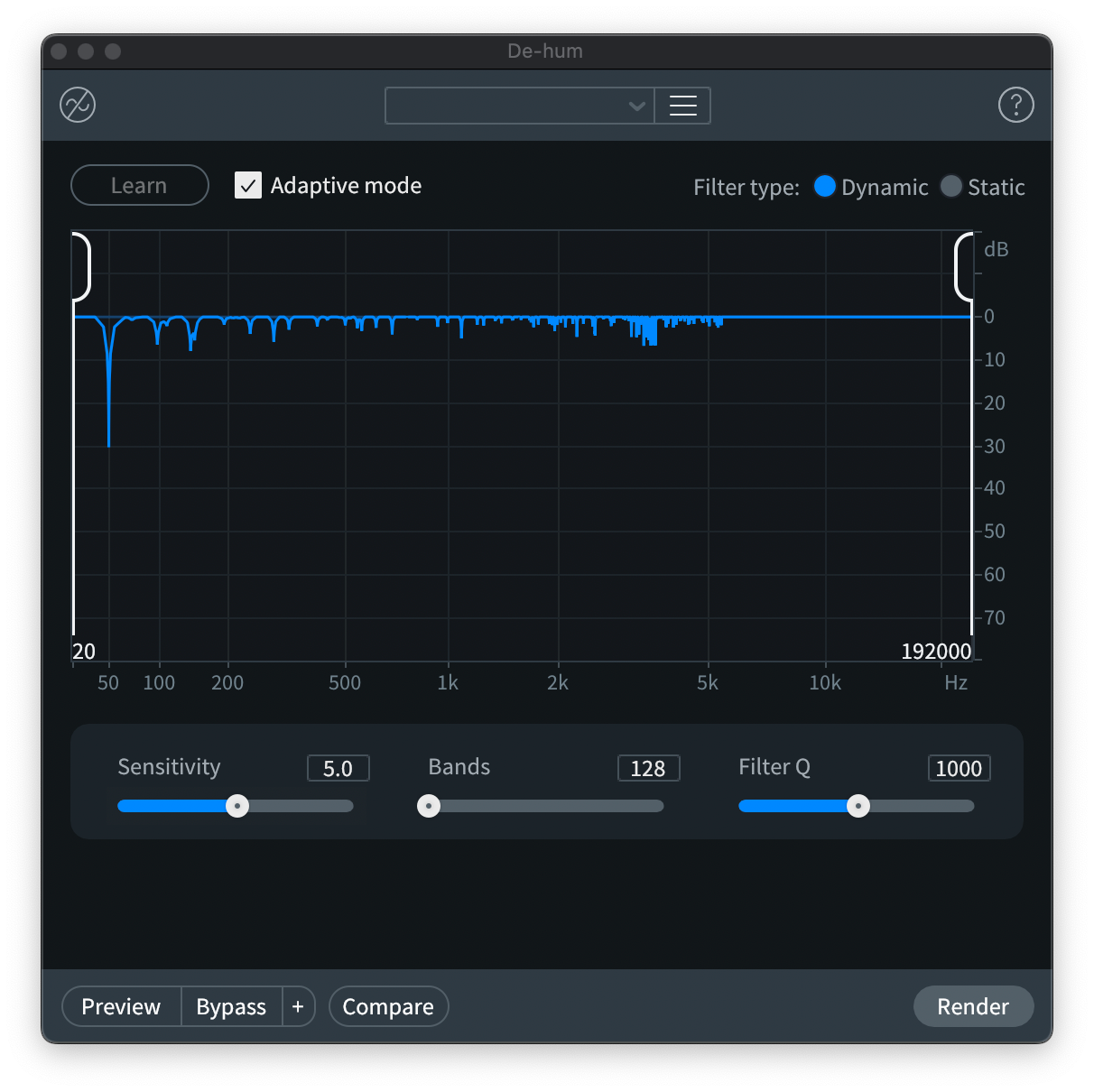This screenshot has width=1094, height=1092.
Task: Toggle the Adaptive mode checkbox
Action: [248, 186]
